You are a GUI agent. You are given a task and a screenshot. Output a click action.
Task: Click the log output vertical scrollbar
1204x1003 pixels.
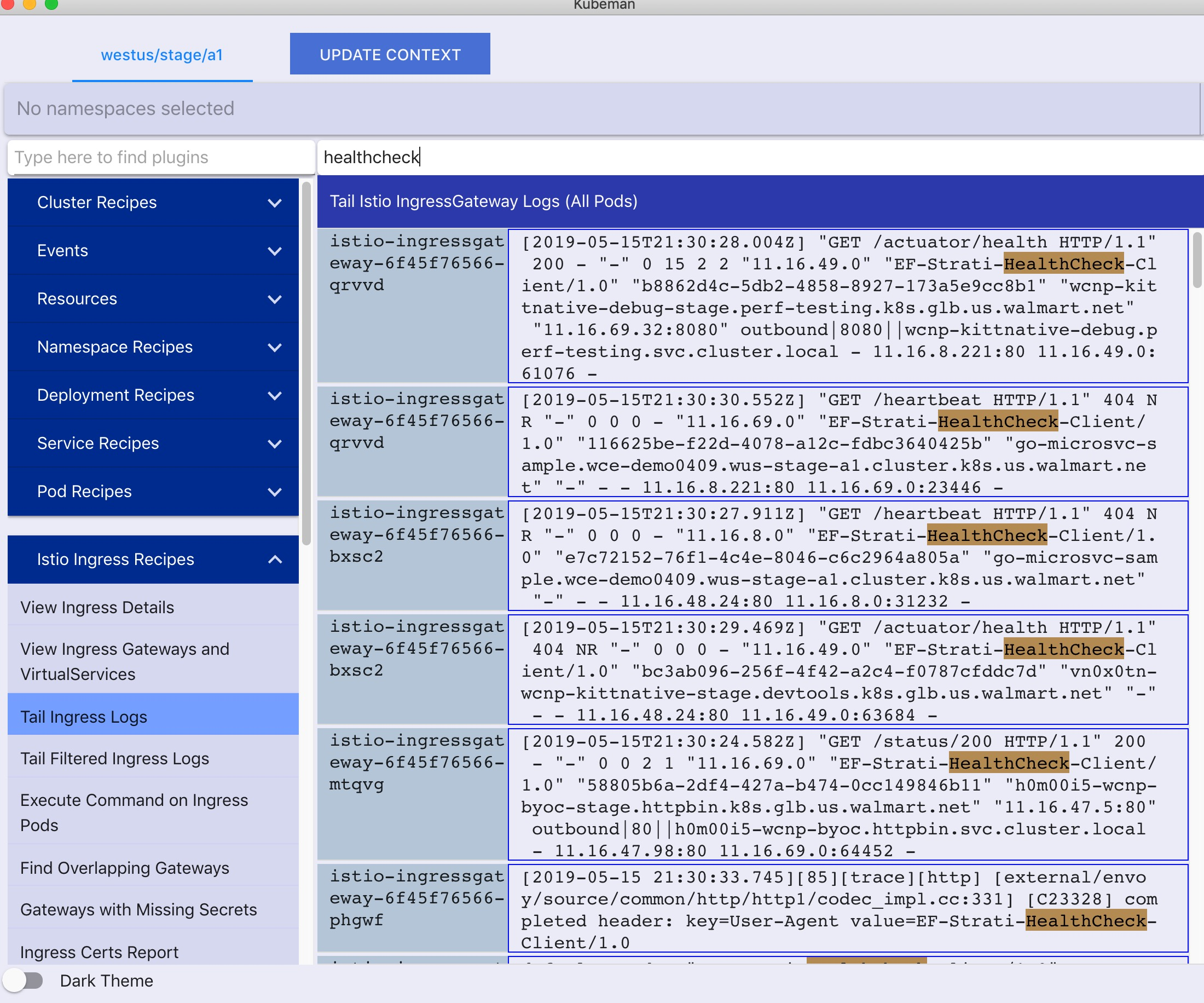click(x=1197, y=261)
